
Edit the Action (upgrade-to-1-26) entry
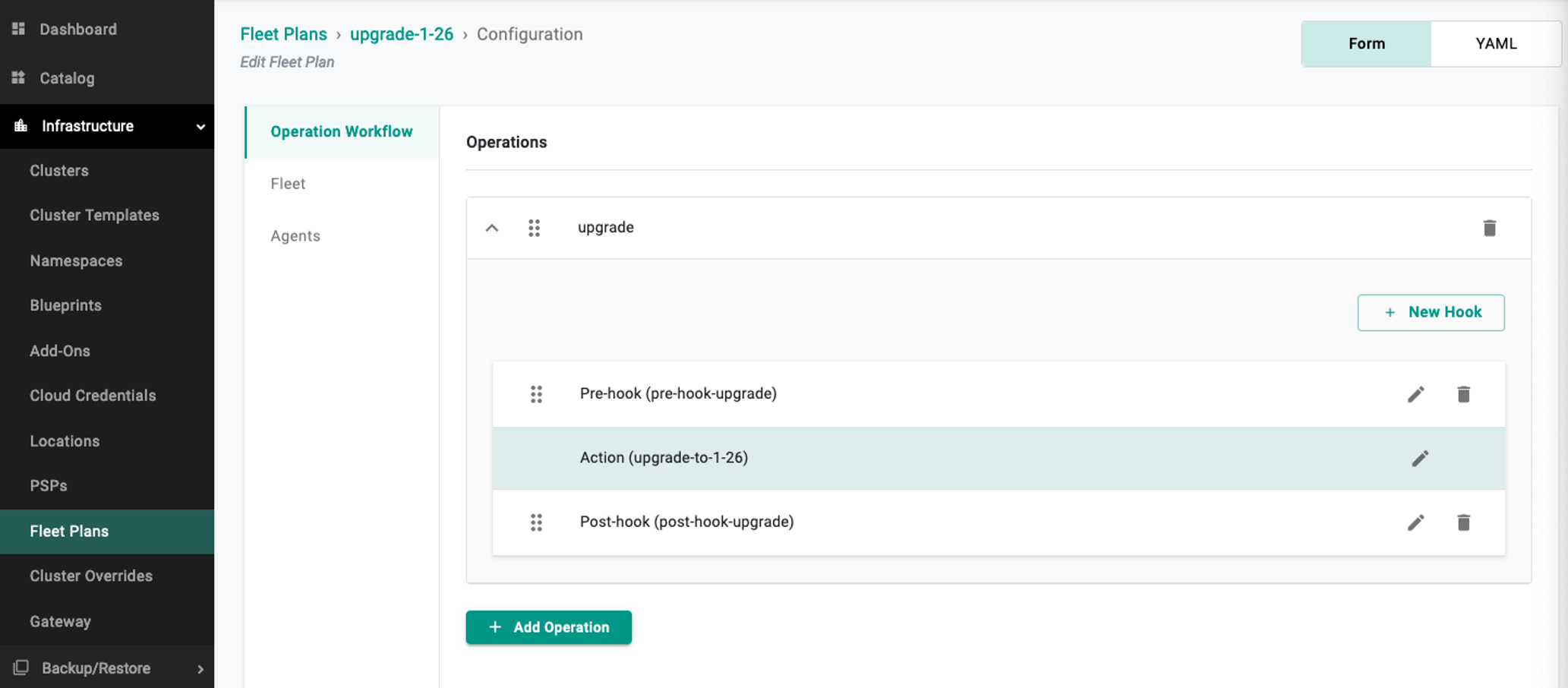[1419, 458]
